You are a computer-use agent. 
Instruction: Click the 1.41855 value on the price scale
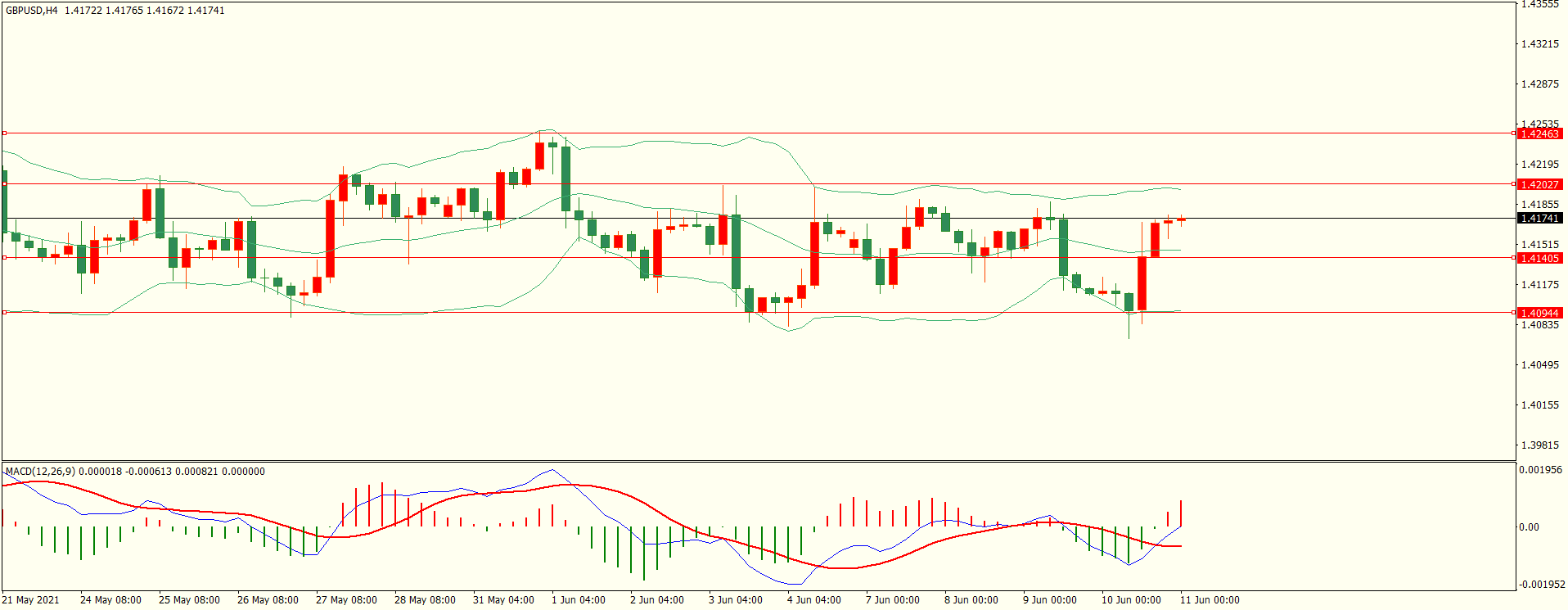pyautogui.click(x=1539, y=205)
